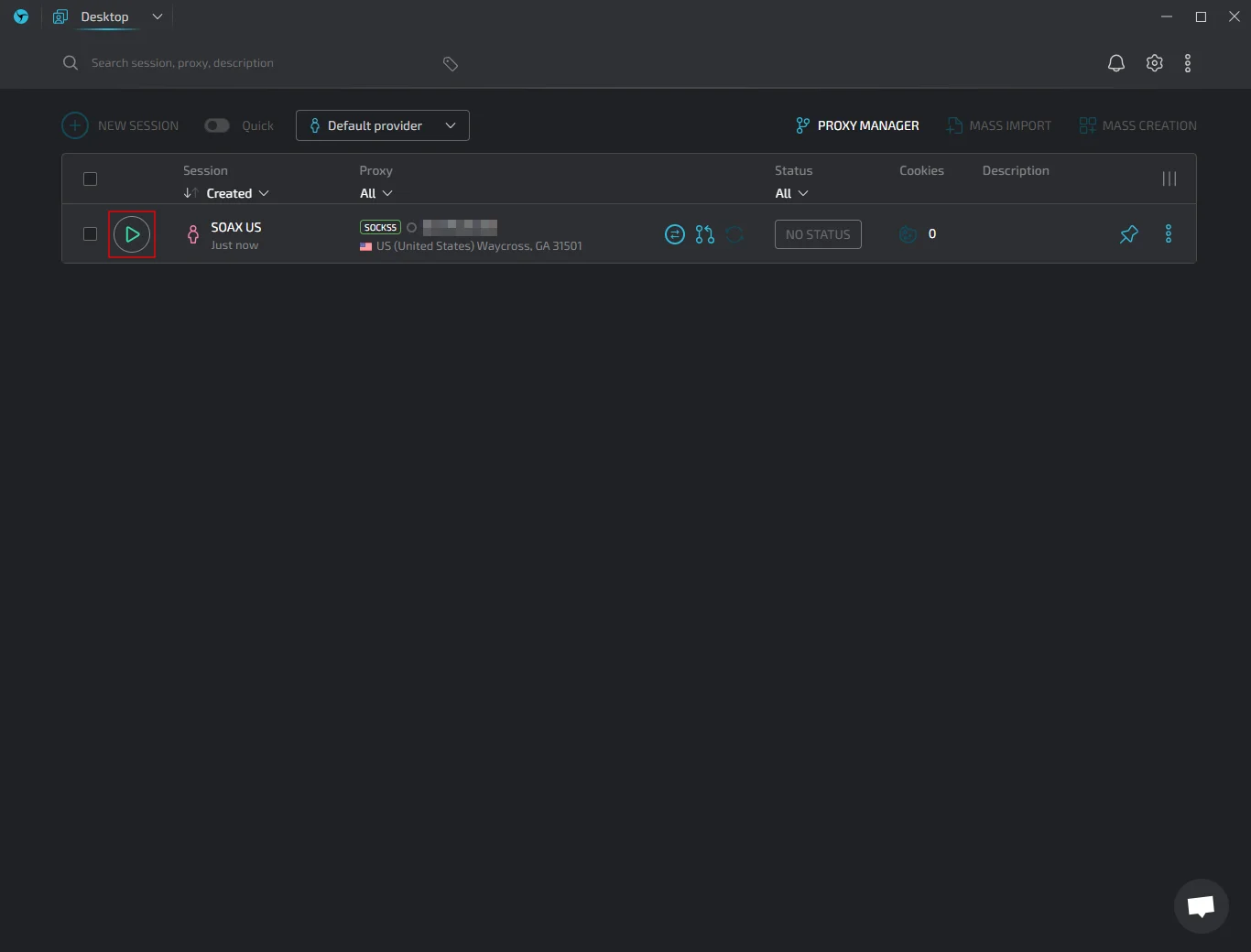
Task: Open settings via the gear icon
Action: (x=1154, y=63)
